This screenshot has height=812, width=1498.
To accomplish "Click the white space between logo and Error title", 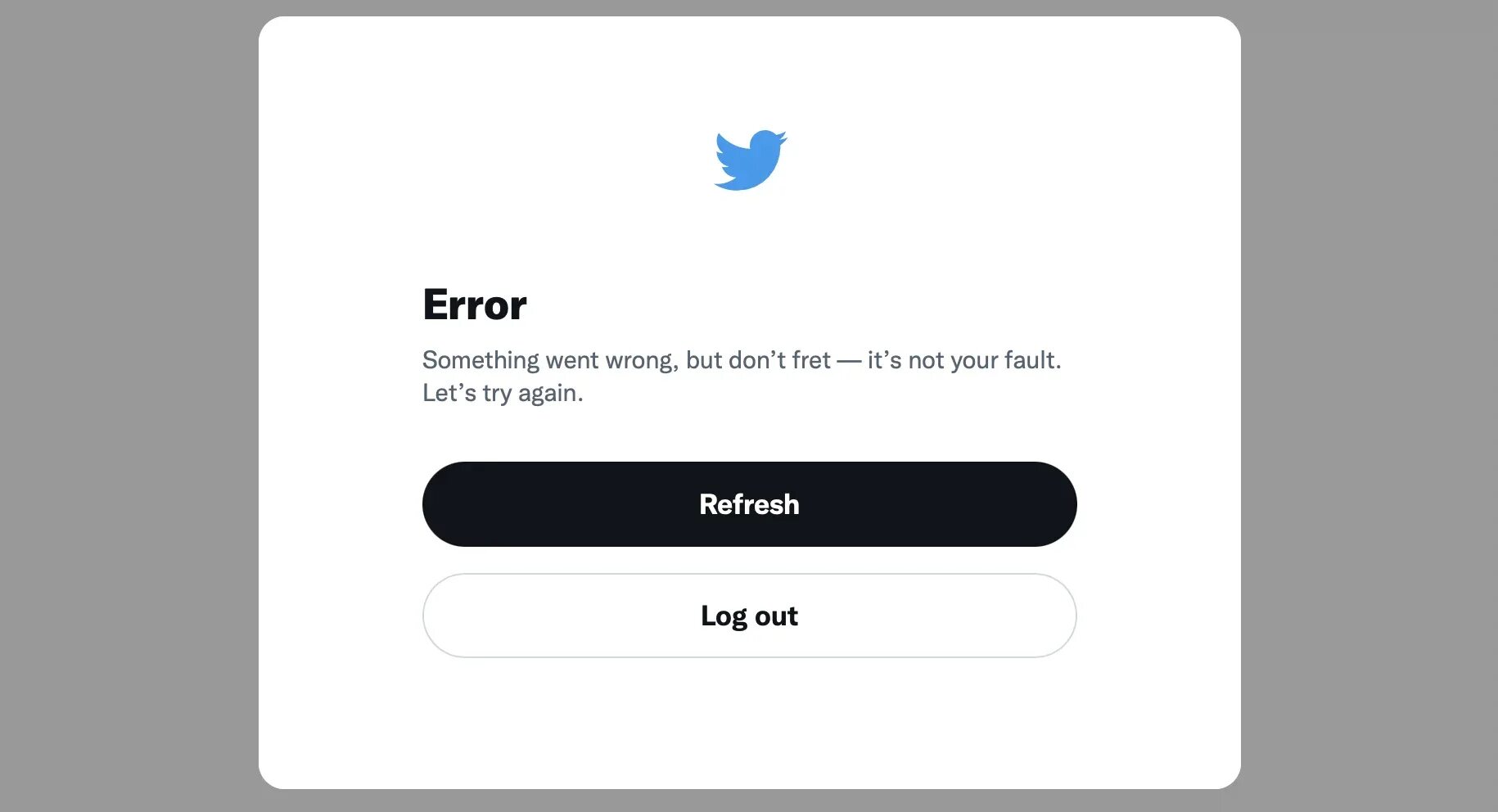I will point(749,237).
